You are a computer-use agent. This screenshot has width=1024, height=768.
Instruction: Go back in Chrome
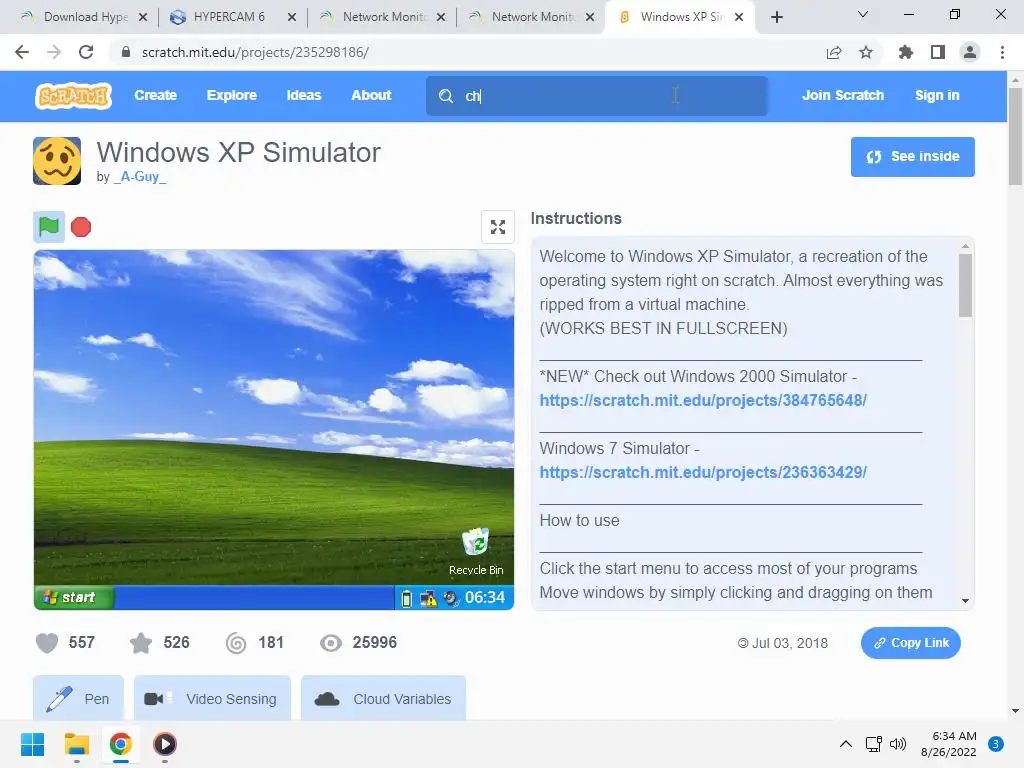(22, 52)
